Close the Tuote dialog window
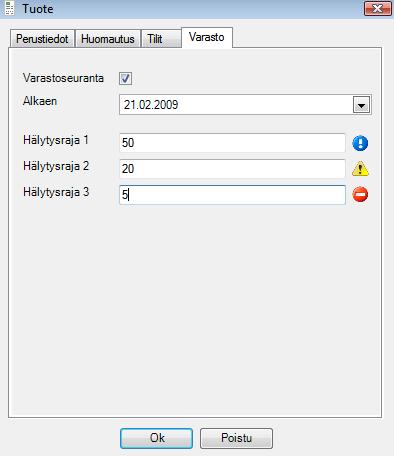 coord(377,8)
